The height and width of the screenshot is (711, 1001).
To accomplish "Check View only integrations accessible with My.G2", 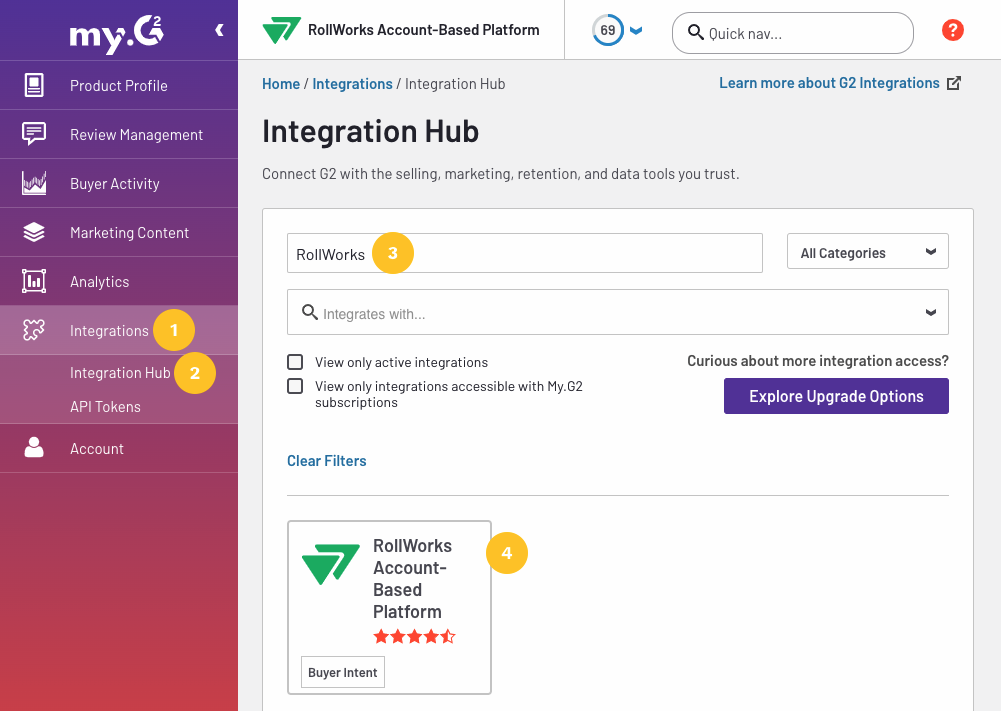I will (295, 386).
